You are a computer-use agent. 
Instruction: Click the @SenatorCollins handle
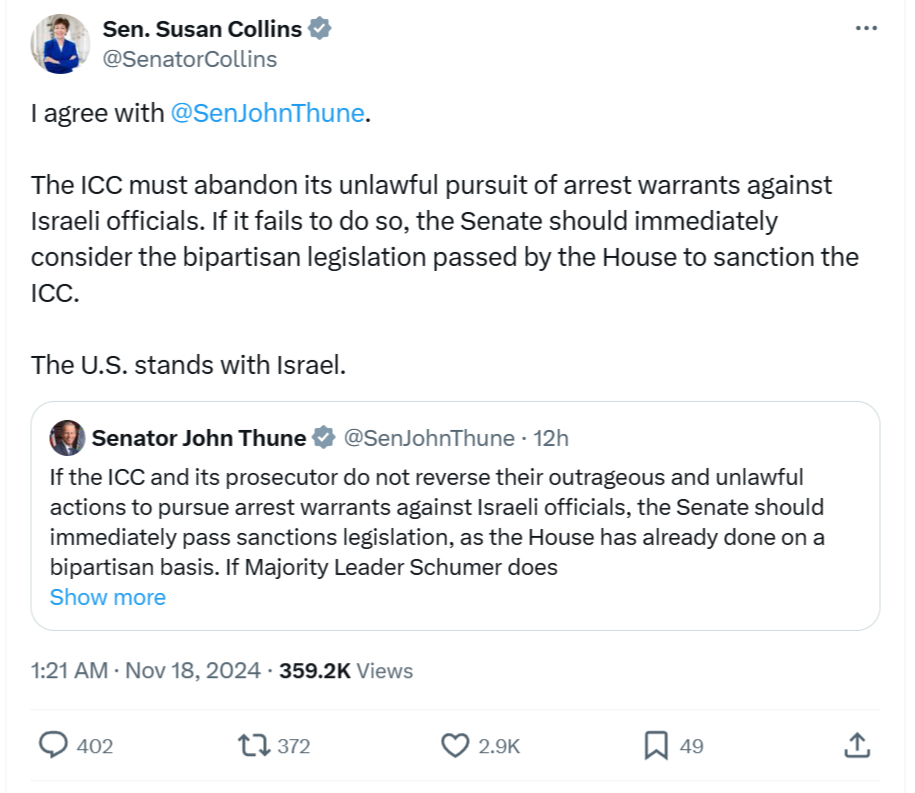coord(190,59)
